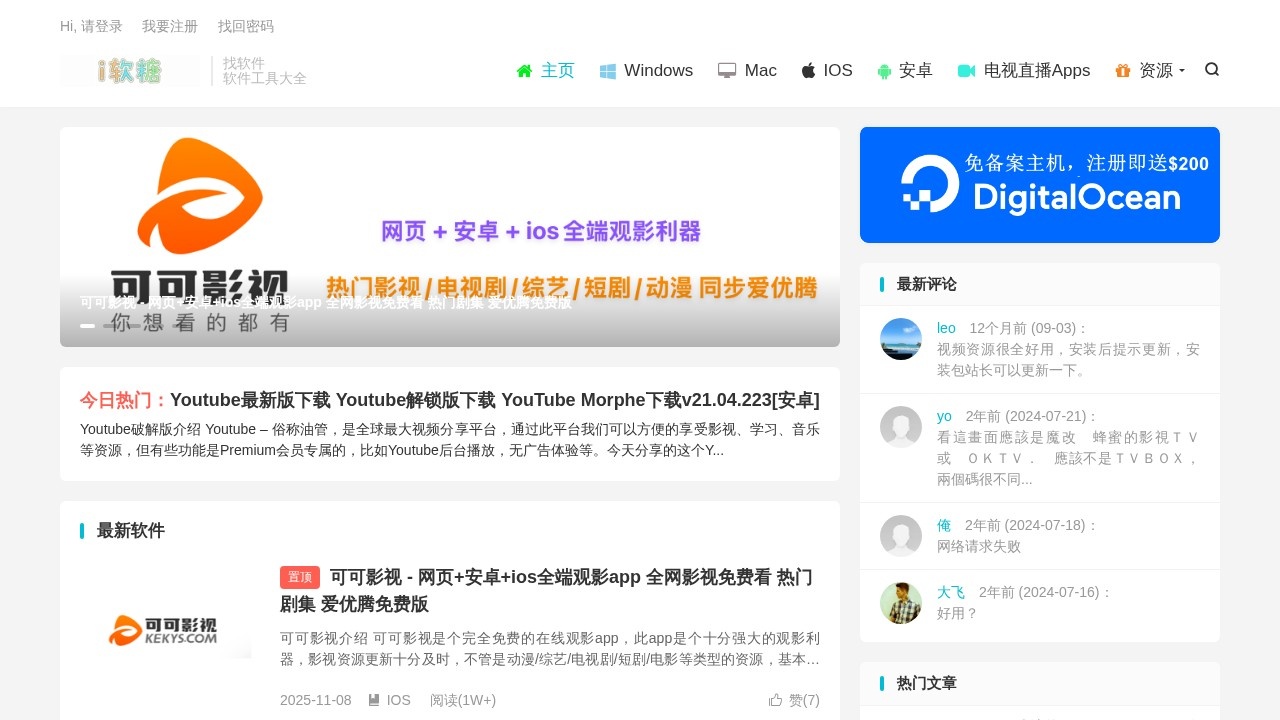Click commenter name leo

(x=946, y=328)
